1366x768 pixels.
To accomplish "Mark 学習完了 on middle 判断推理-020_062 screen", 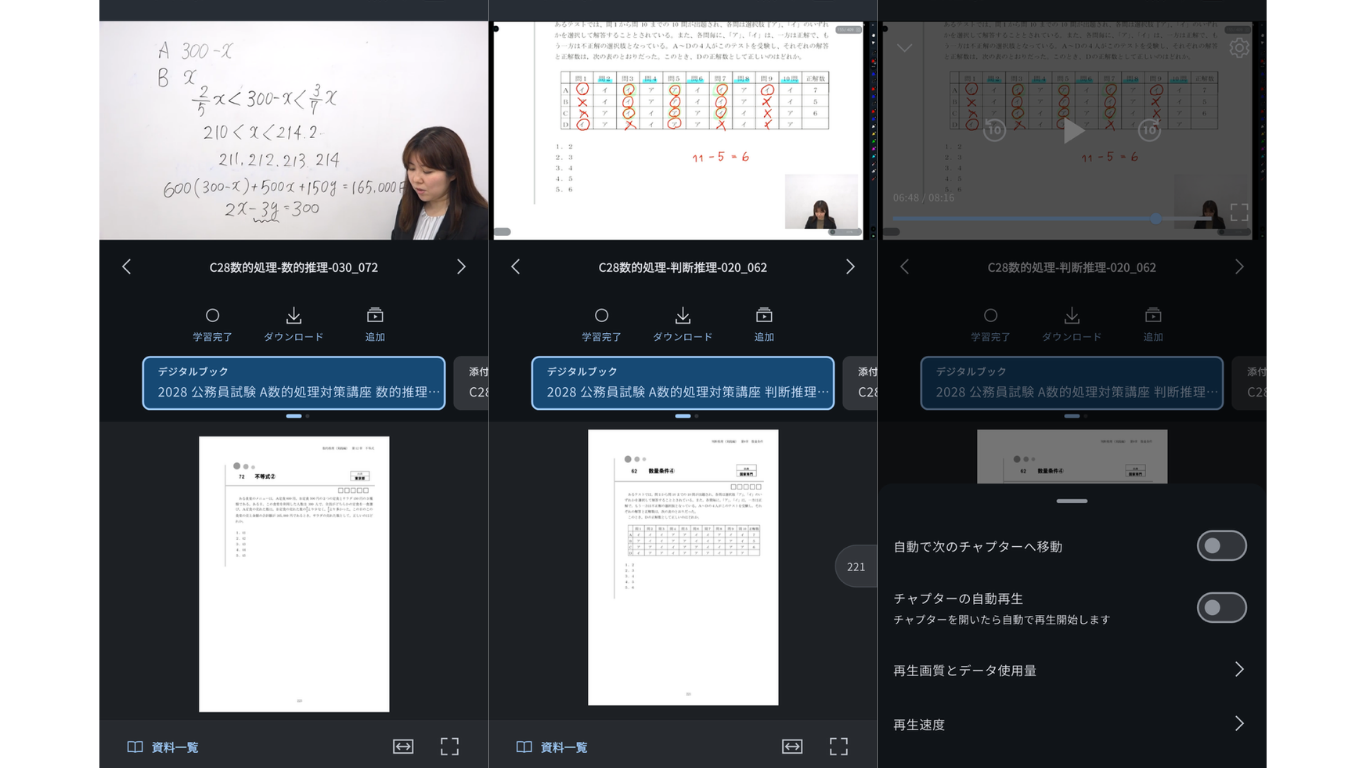I will coord(601,325).
